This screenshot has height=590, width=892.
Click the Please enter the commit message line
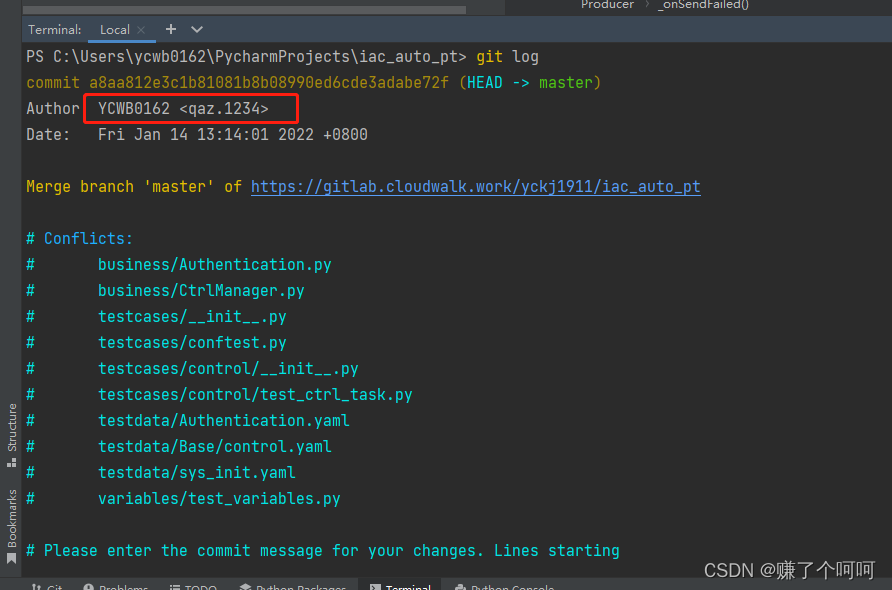[323, 551]
